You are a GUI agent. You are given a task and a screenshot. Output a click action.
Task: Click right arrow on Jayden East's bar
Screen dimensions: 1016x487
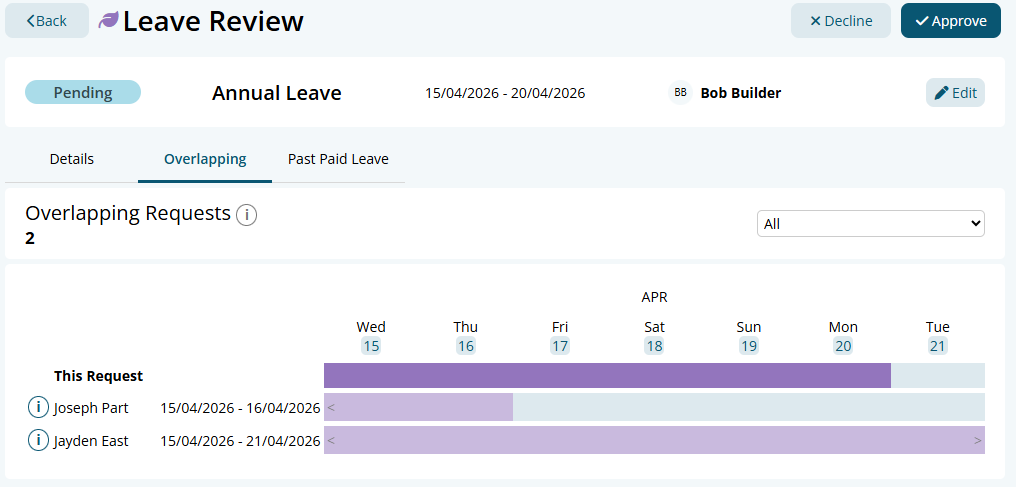[977, 441]
